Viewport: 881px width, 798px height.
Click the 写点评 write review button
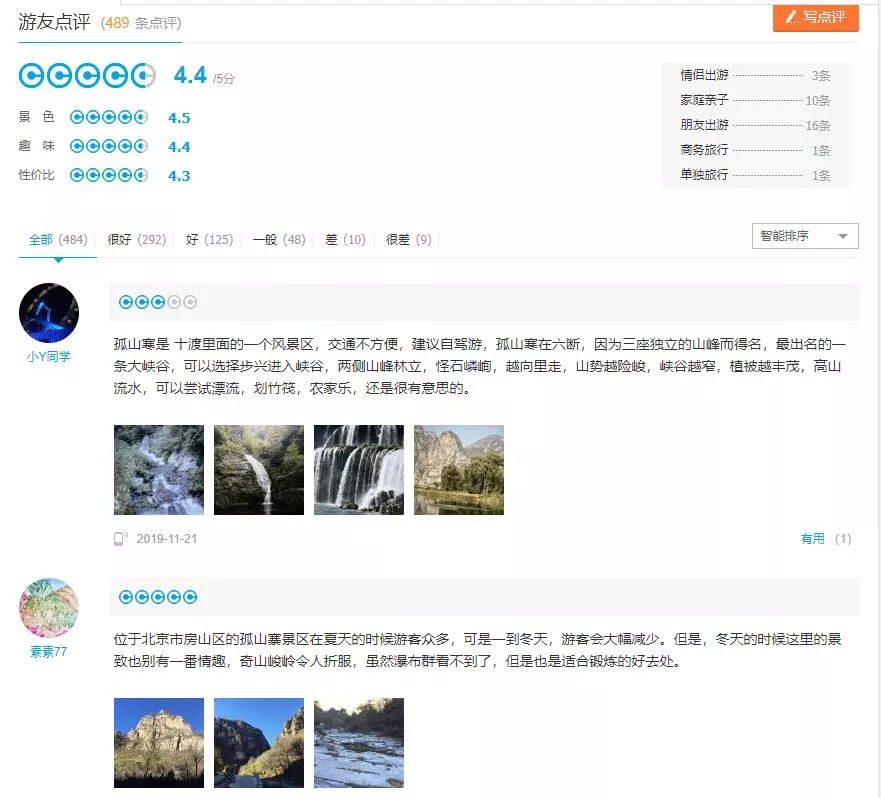[x=815, y=17]
